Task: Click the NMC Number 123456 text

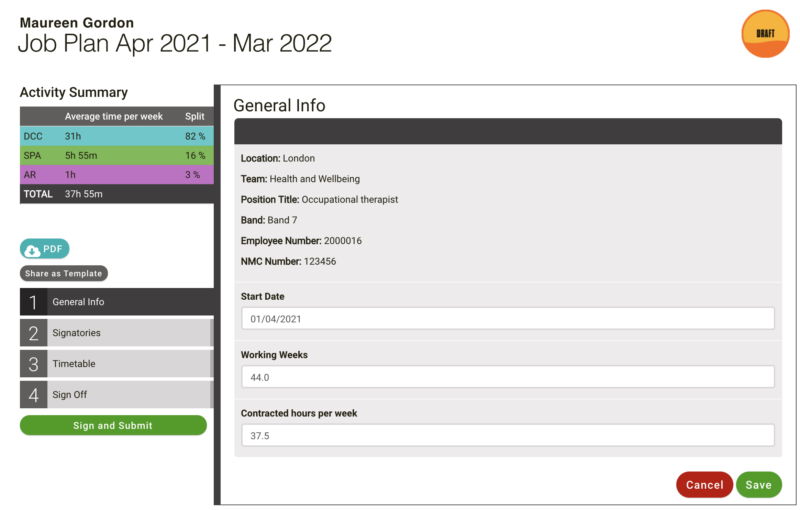Action: 288,262
